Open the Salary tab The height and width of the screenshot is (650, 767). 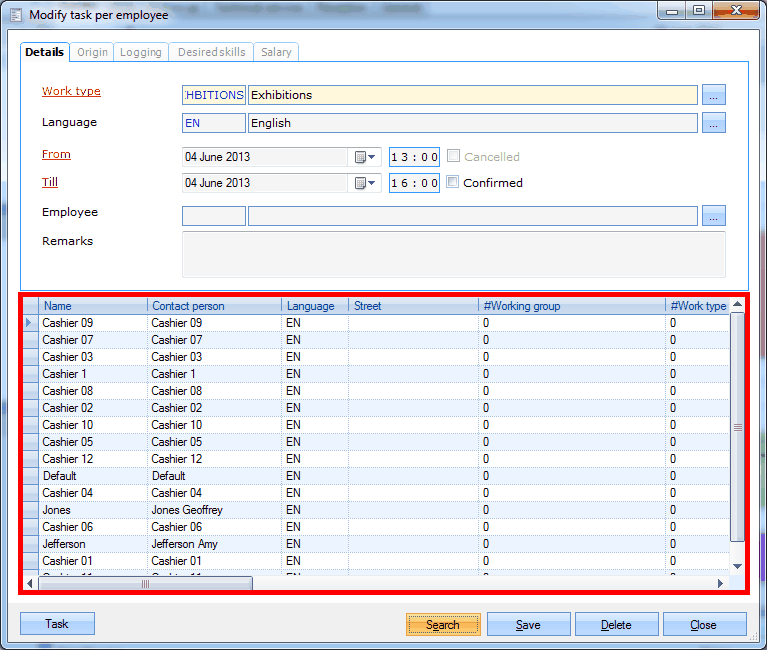276,52
